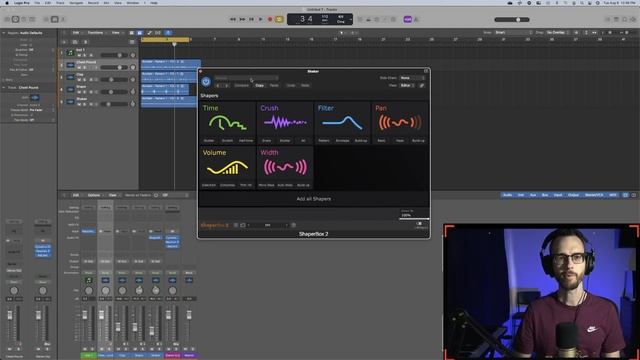Toggle the Master/VCA mixer filter button
The height and width of the screenshot is (360, 640).
click(x=594, y=195)
